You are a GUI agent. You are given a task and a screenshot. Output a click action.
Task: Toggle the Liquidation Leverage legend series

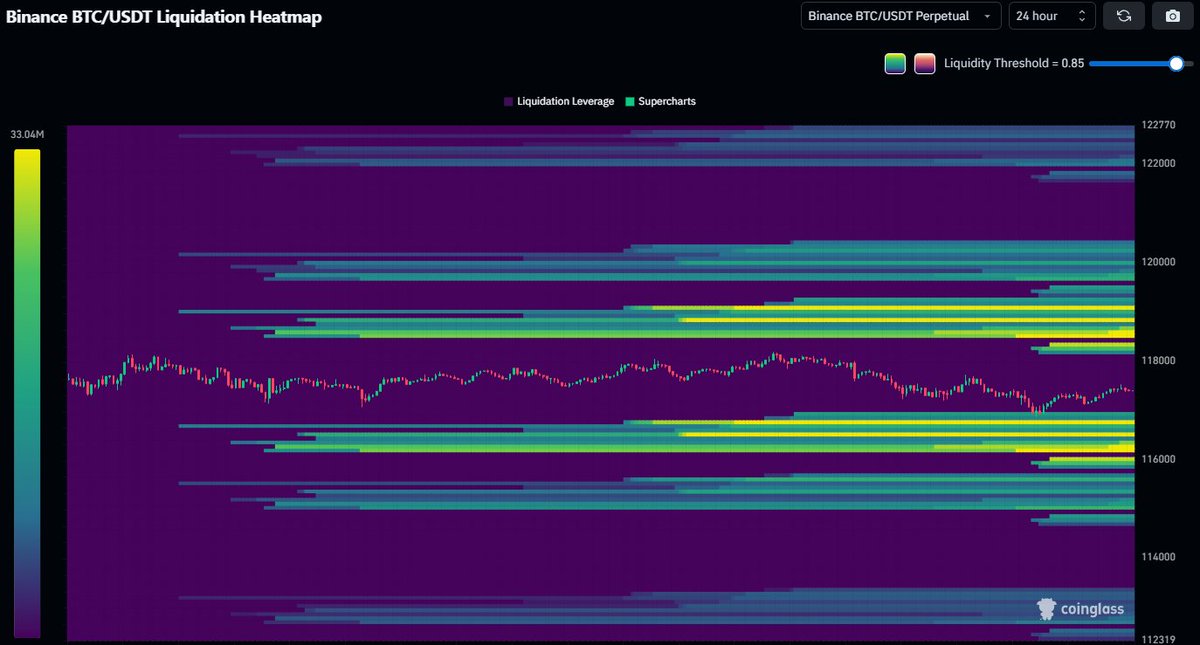[560, 102]
